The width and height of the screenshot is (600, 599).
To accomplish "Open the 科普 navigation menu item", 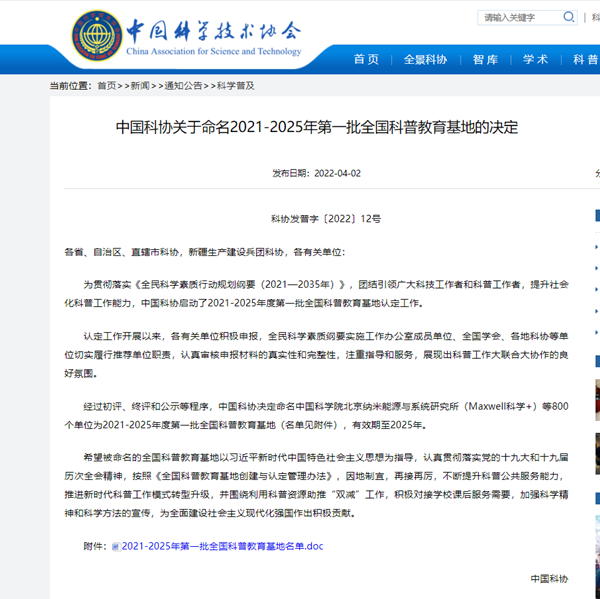I will point(586,59).
